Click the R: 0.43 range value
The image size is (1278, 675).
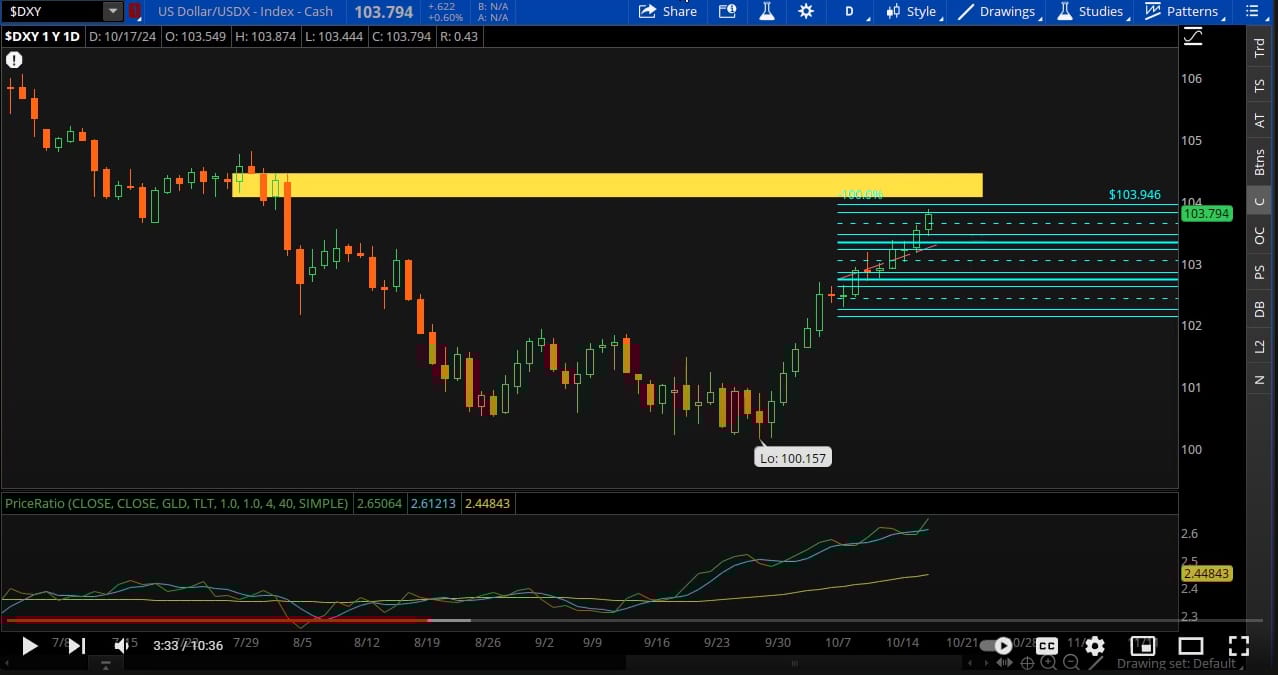click(x=460, y=36)
